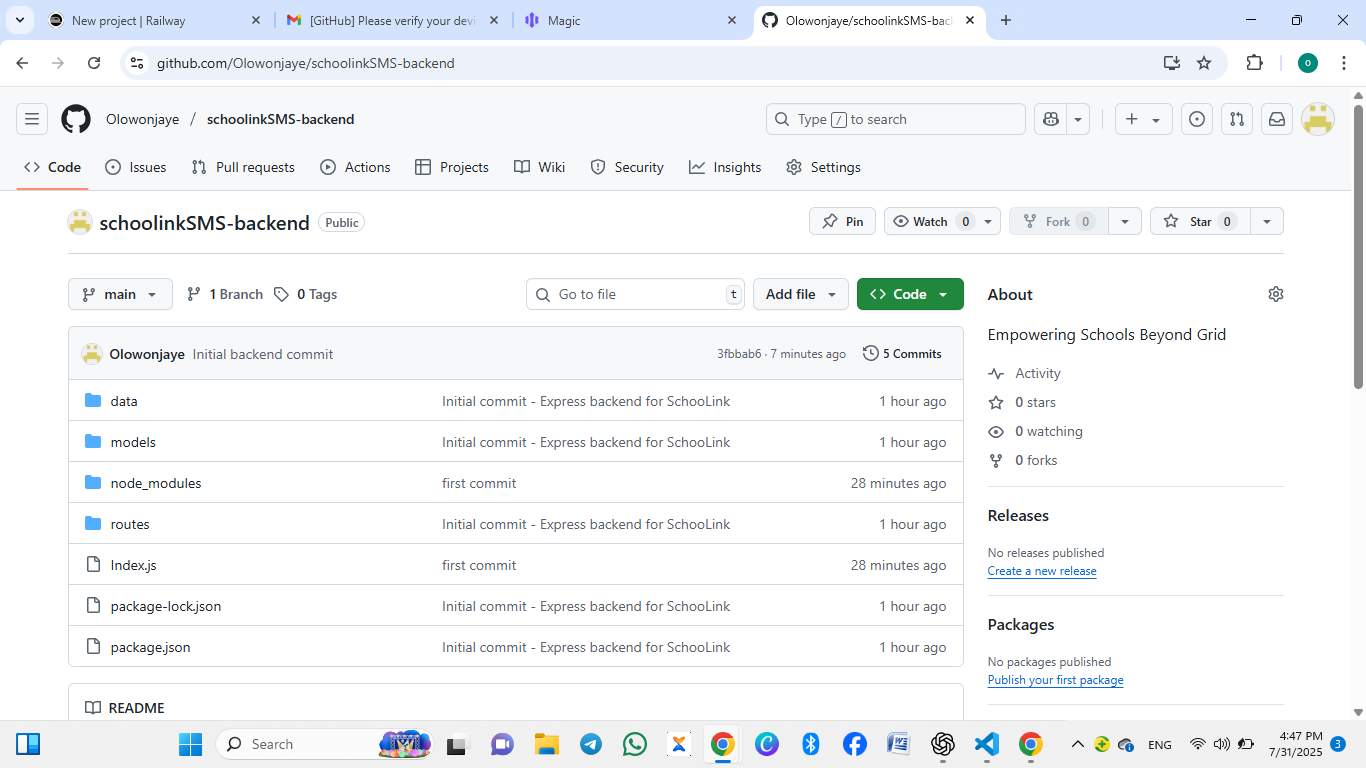This screenshot has width=1366, height=768.
Task: Open the data folder
Action: (x=124, y=401)
